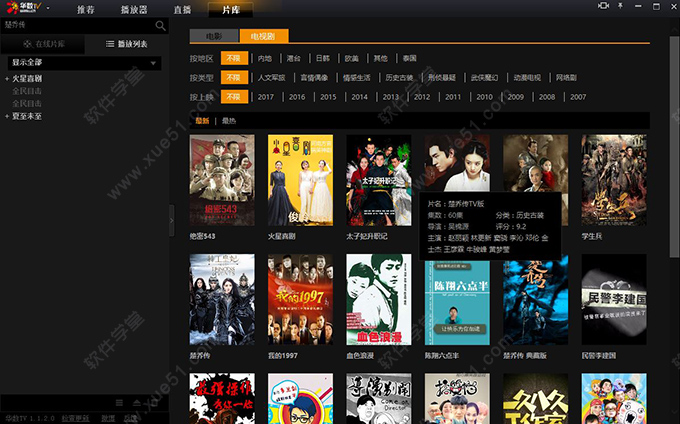This screenshot has height=424, width=680.
Task: Open the 血色浪漫 poster
Action: click(379, 300)
